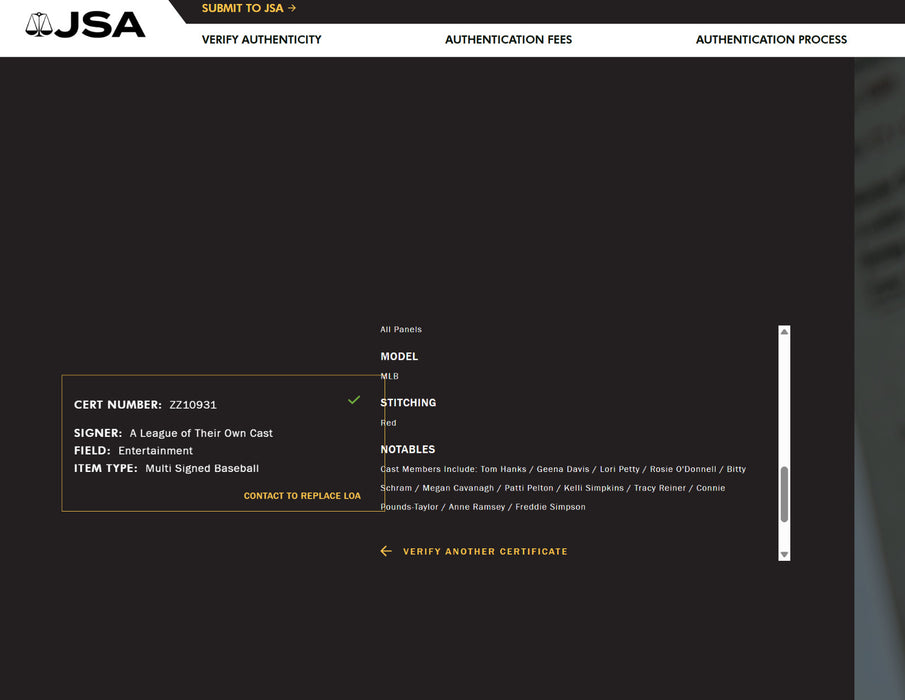Open the Submit to JSA link
Screen dimensions: 905x700
tap(249, 8)
